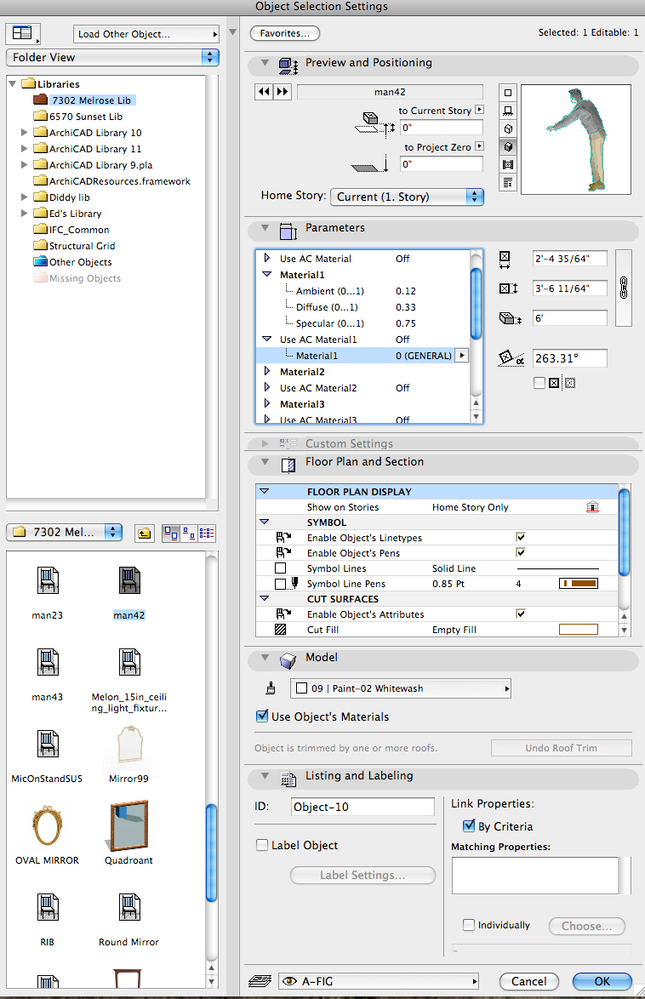Screen dimensions: 645x999
Task: Click the A-FIG layer eye icon
Action: (x=290, y=981)
